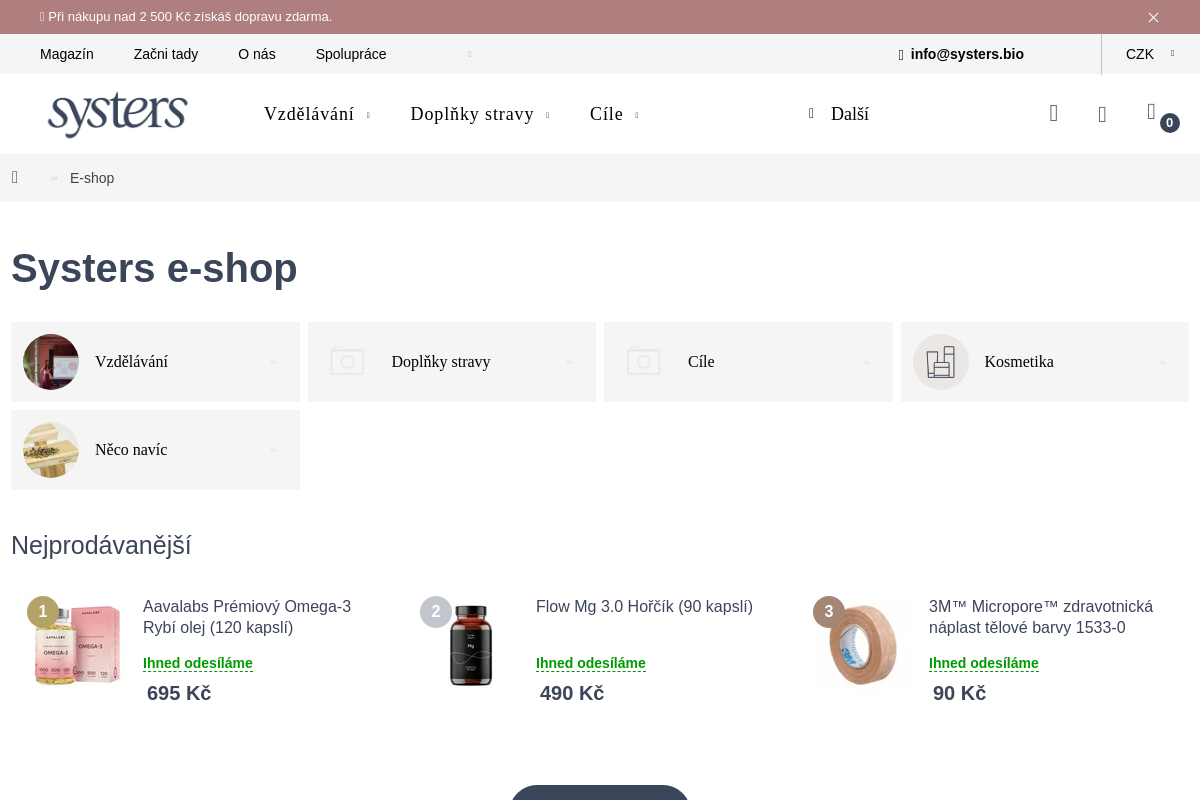This screenshot has width=1200, height=800.
Task: Open the user account icon
Action: 1102,114
